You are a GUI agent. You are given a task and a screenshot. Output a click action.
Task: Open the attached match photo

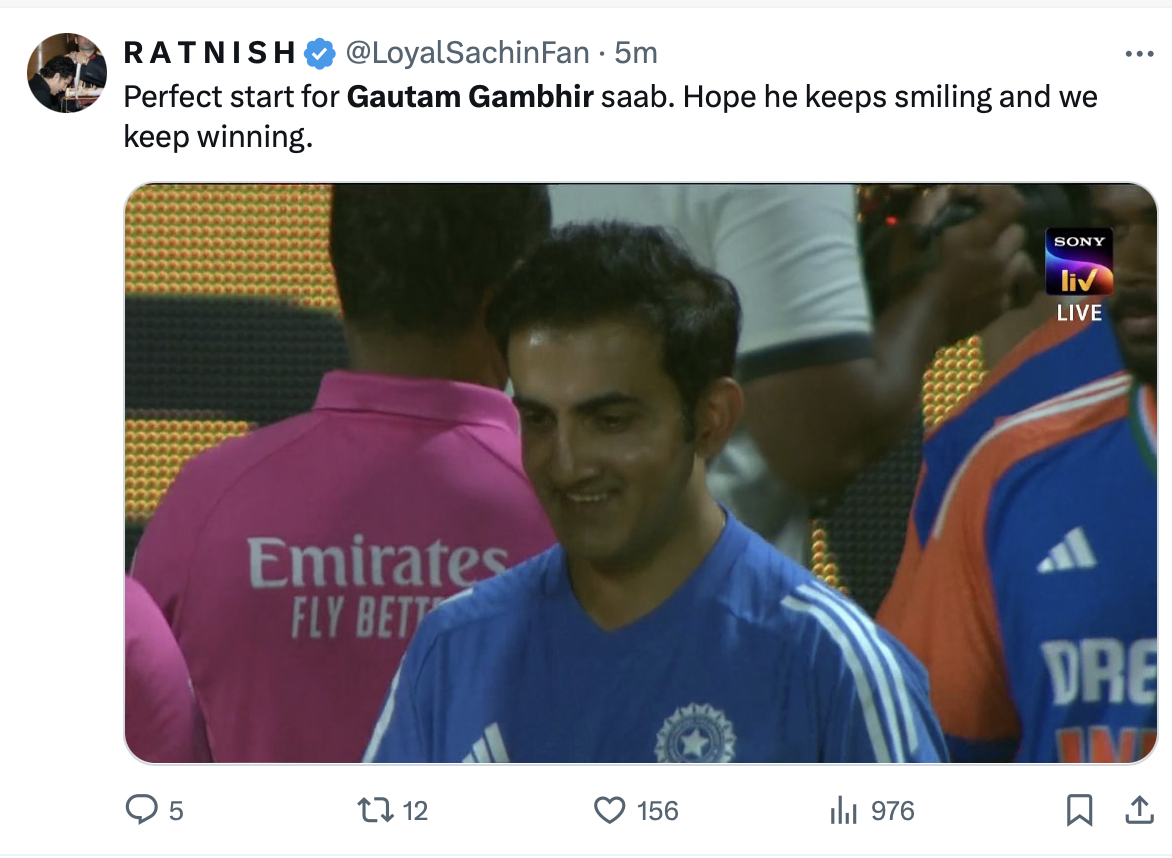coord(640,473)
